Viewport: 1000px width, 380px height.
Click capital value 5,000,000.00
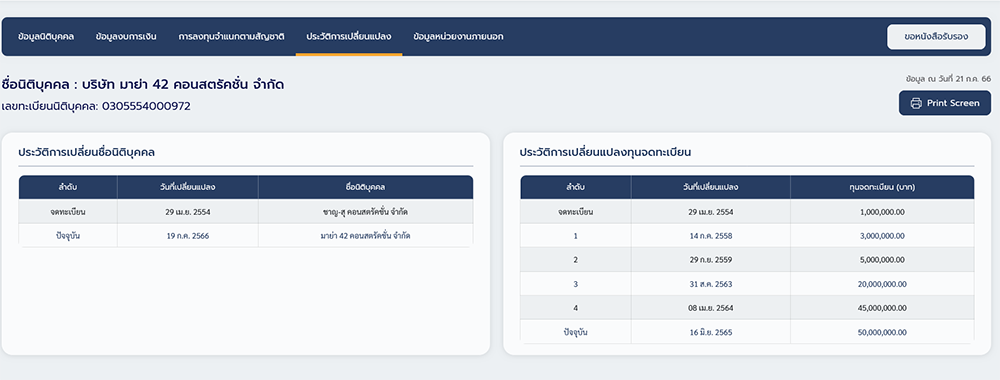pos(882,260)
